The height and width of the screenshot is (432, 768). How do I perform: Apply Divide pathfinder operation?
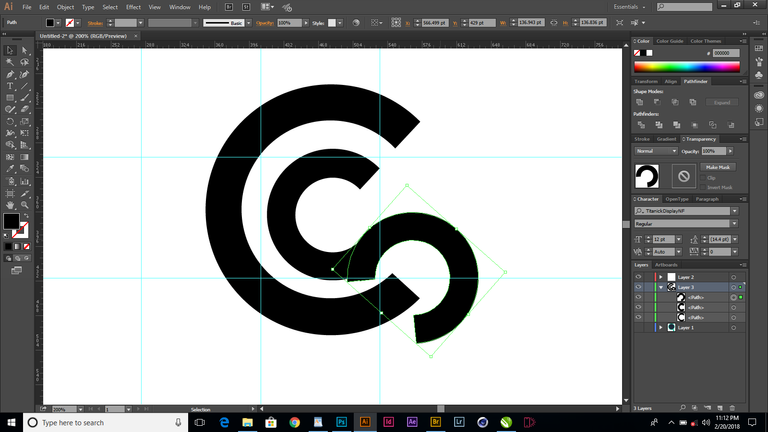(x=641, y=125)
